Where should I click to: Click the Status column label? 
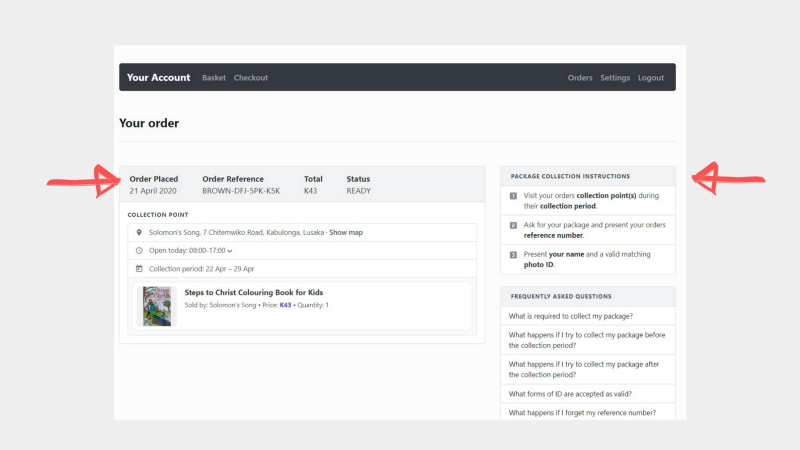point(358,179)
